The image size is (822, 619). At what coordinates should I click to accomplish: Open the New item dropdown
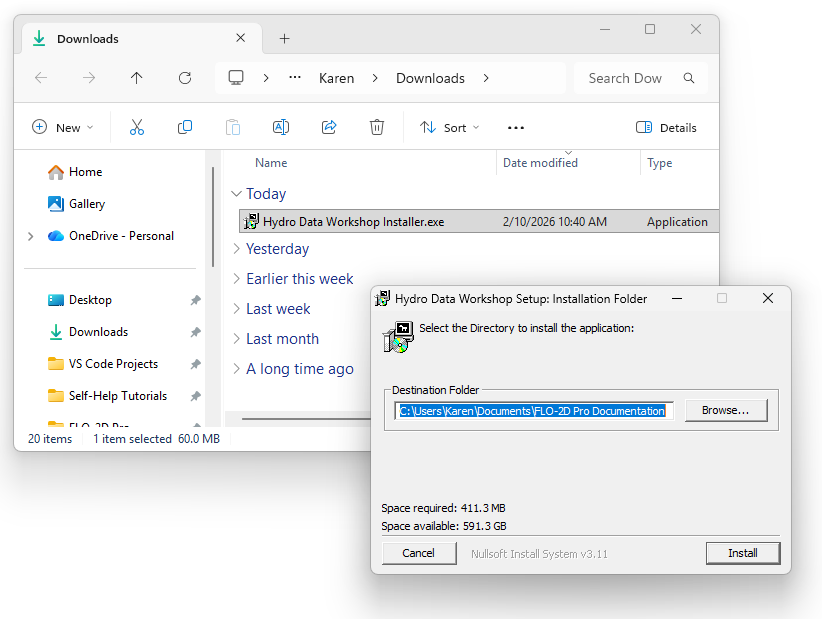pyautogui.click(x=62, y=127)
